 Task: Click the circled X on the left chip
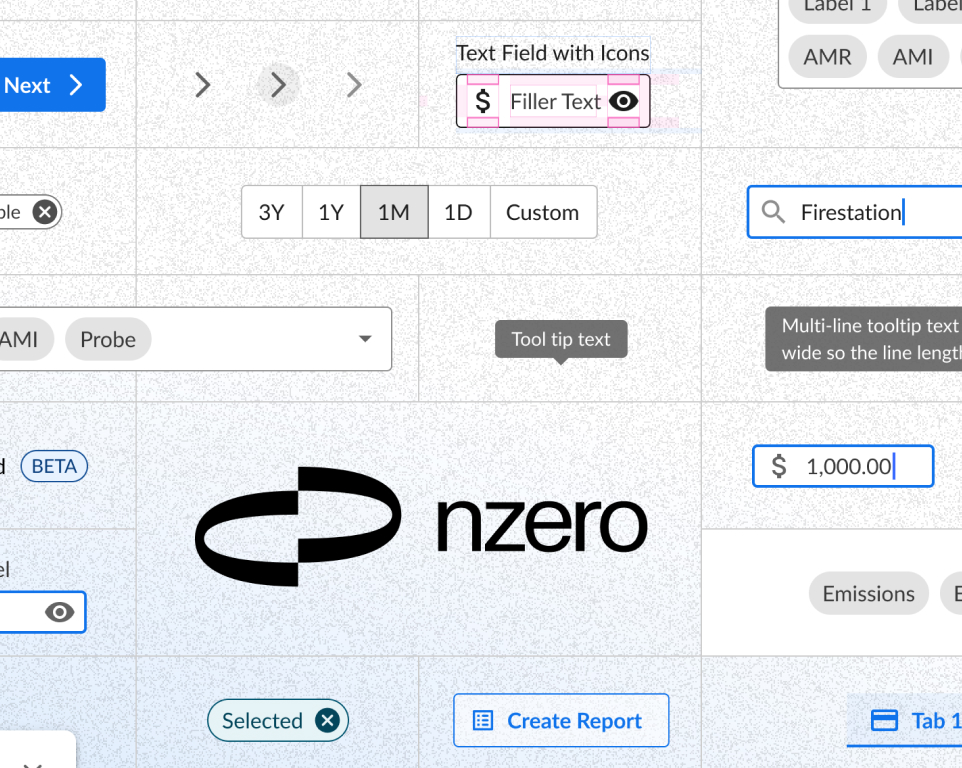click(44, 212)
